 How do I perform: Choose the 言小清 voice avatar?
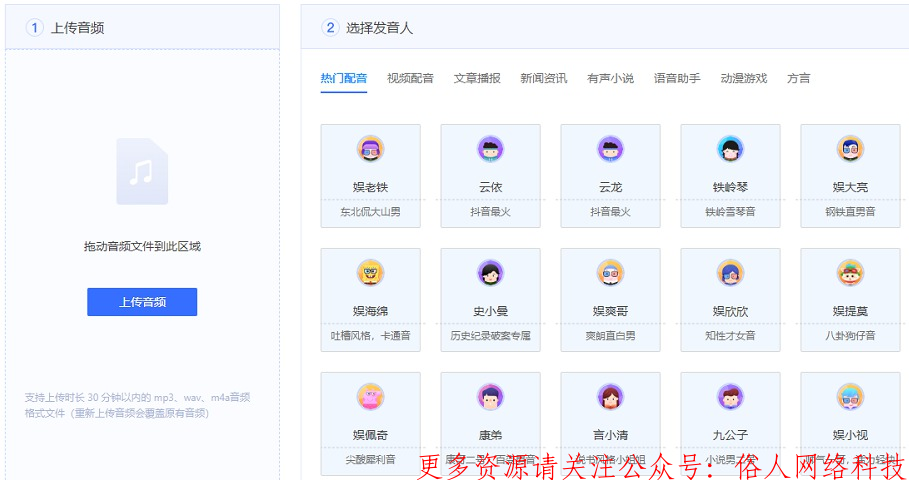click(x=610, y=397)
